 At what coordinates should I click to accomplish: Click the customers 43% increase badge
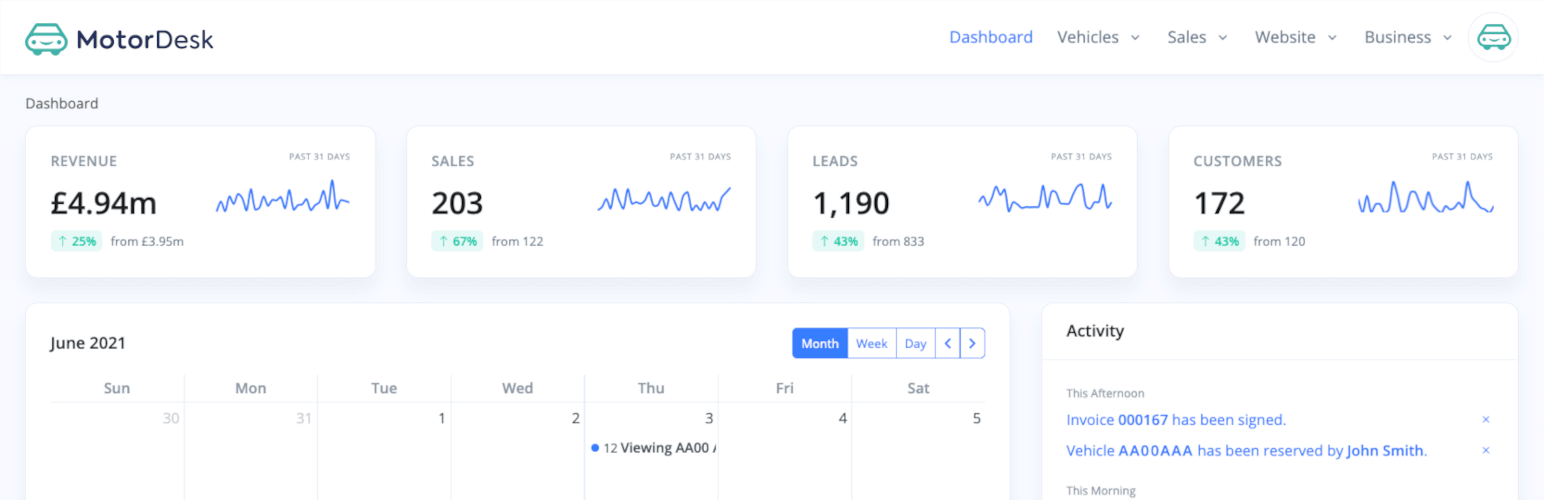(1219, 241)
